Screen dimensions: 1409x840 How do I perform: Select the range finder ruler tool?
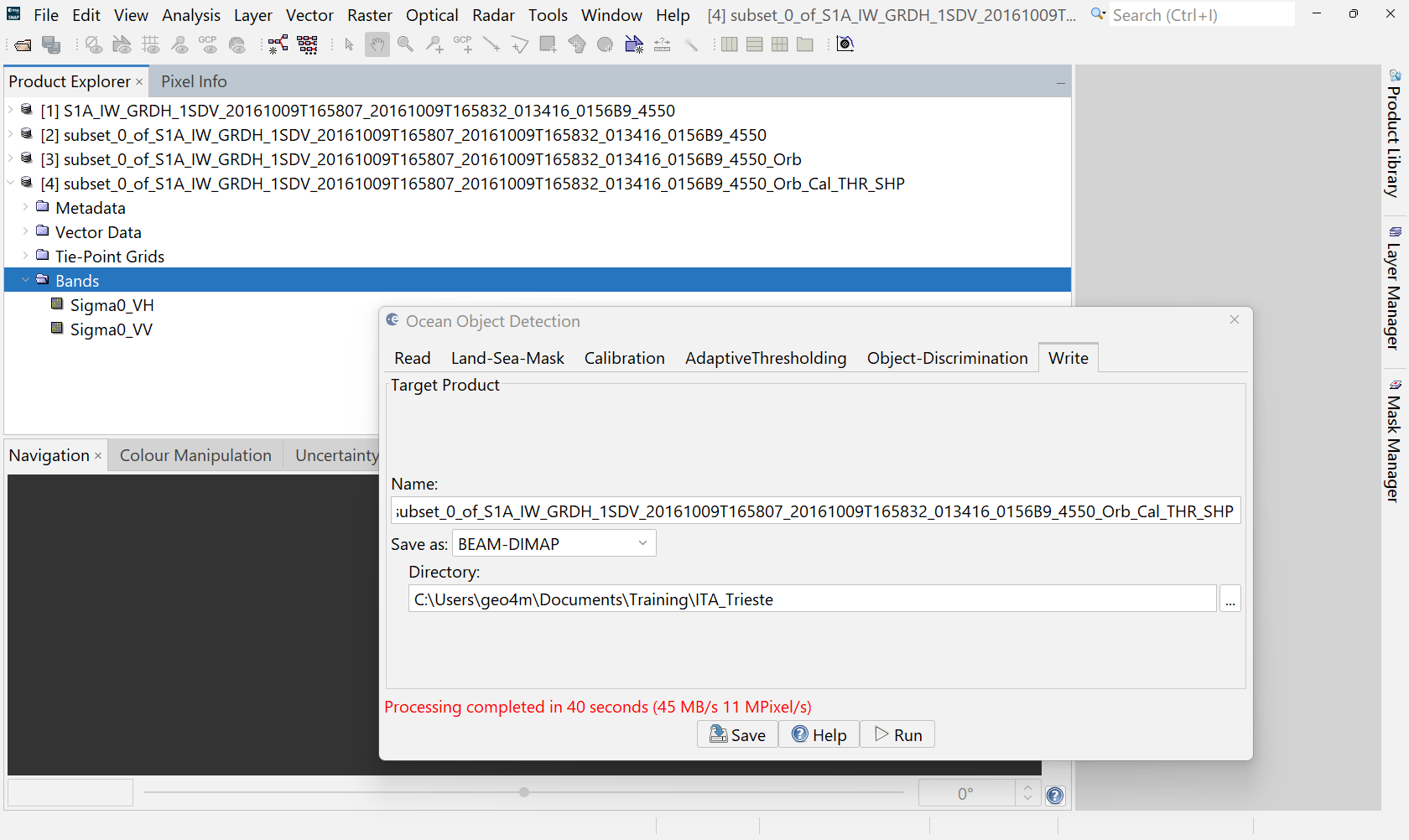coord(663,45)
